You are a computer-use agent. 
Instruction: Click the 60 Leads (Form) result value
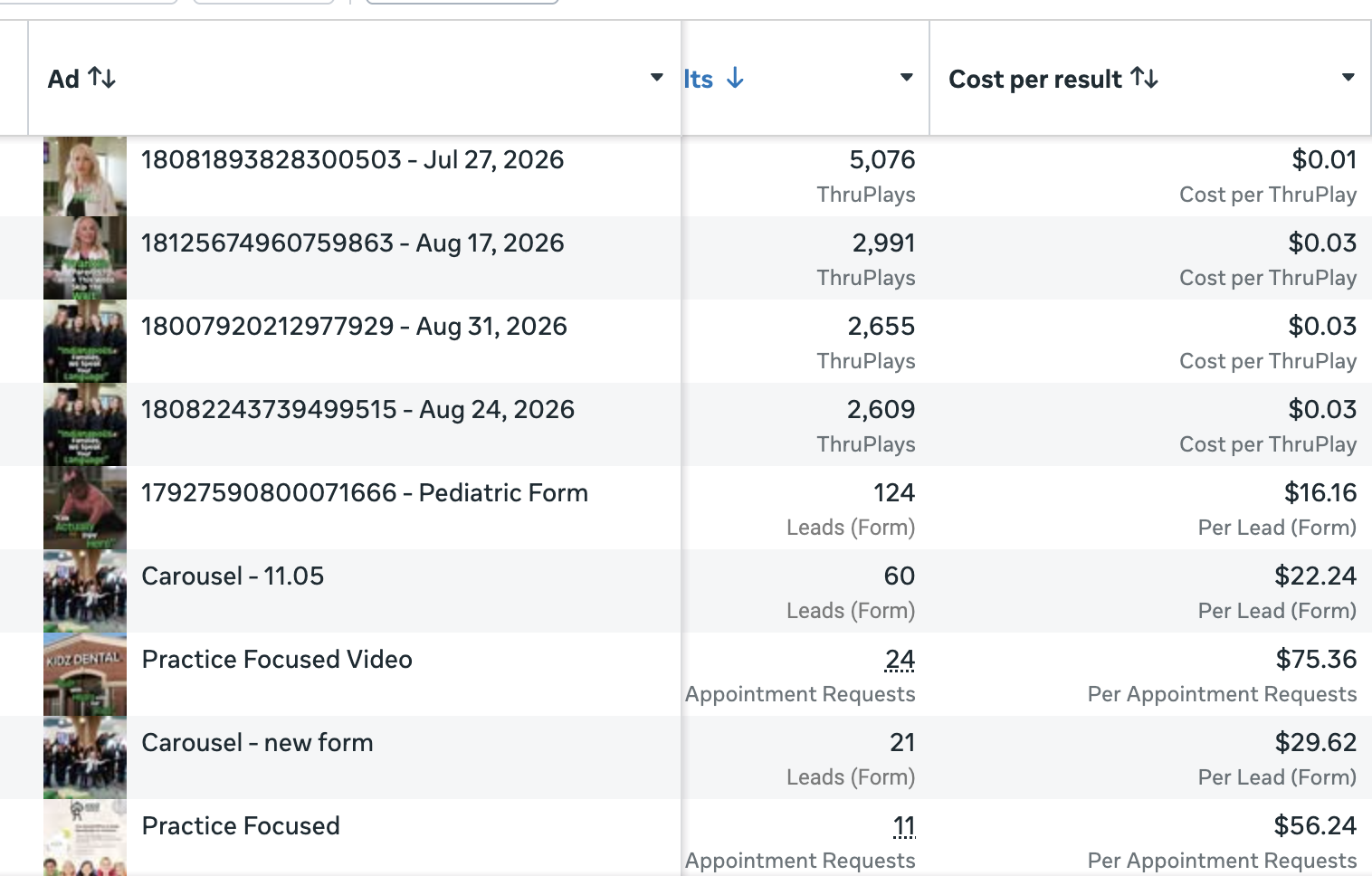pos(900,576)
